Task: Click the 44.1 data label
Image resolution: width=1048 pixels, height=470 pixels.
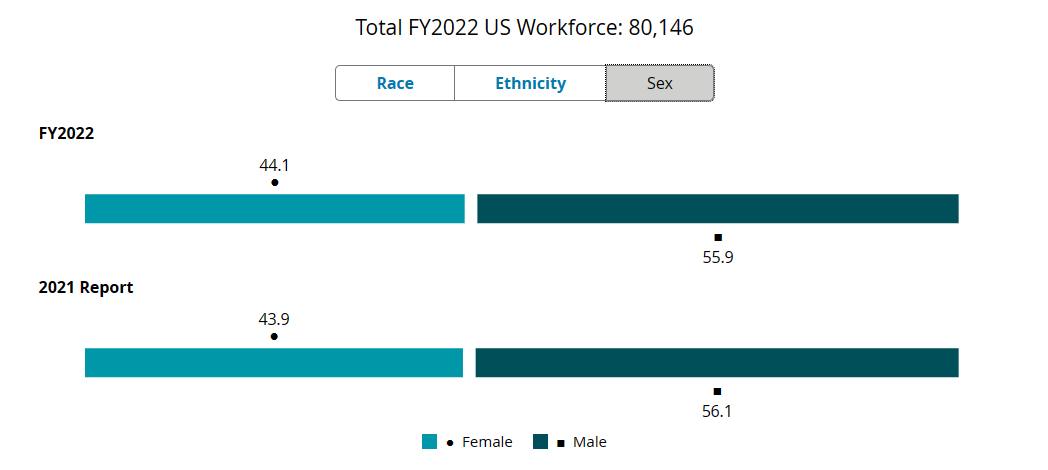Action: click(275, 166)
